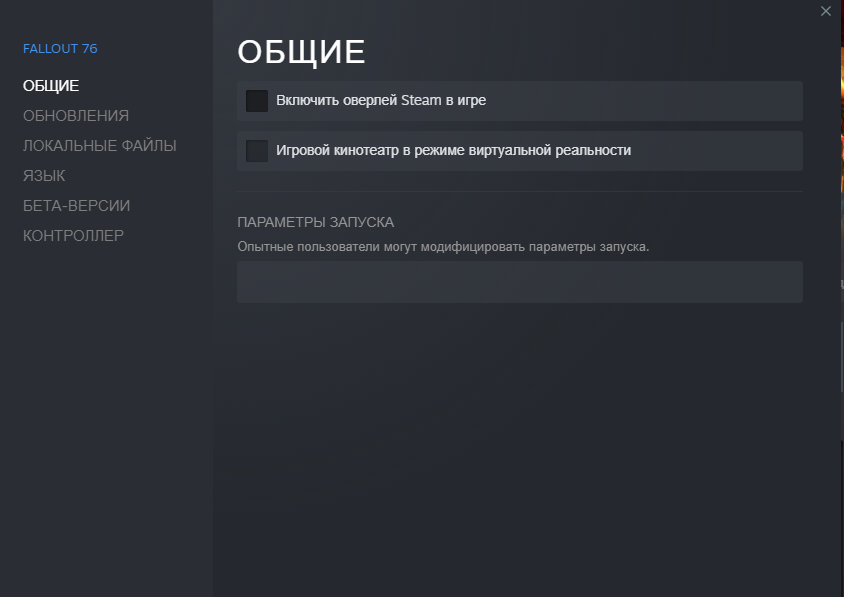Click the ПАРАМЕТРЫ ЗАПУСКА section label
Image resolution: width=844 pixels, height=597 pixels.
point(315,222)
